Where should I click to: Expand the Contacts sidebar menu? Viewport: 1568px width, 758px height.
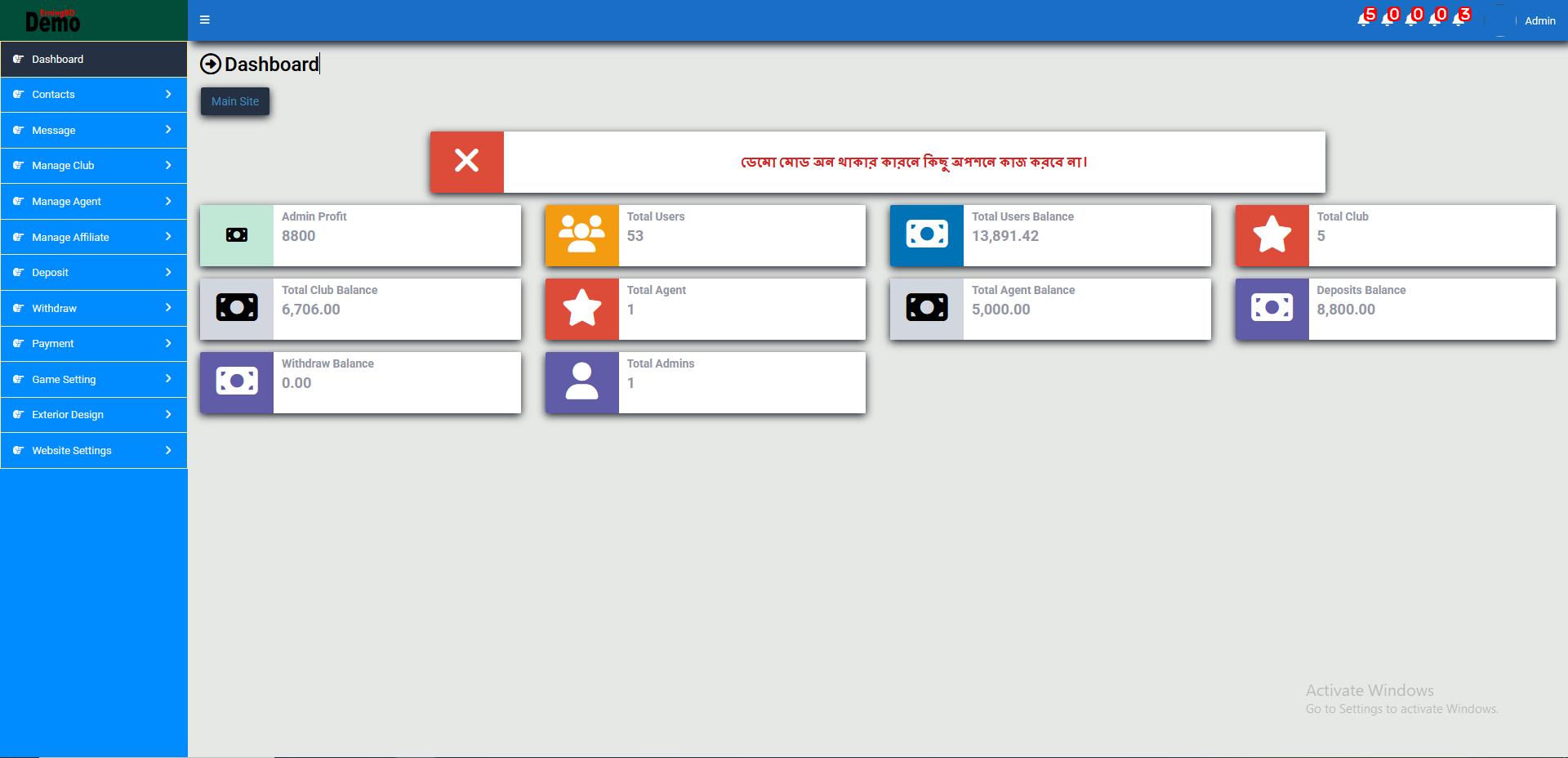(x=93, y=95)
